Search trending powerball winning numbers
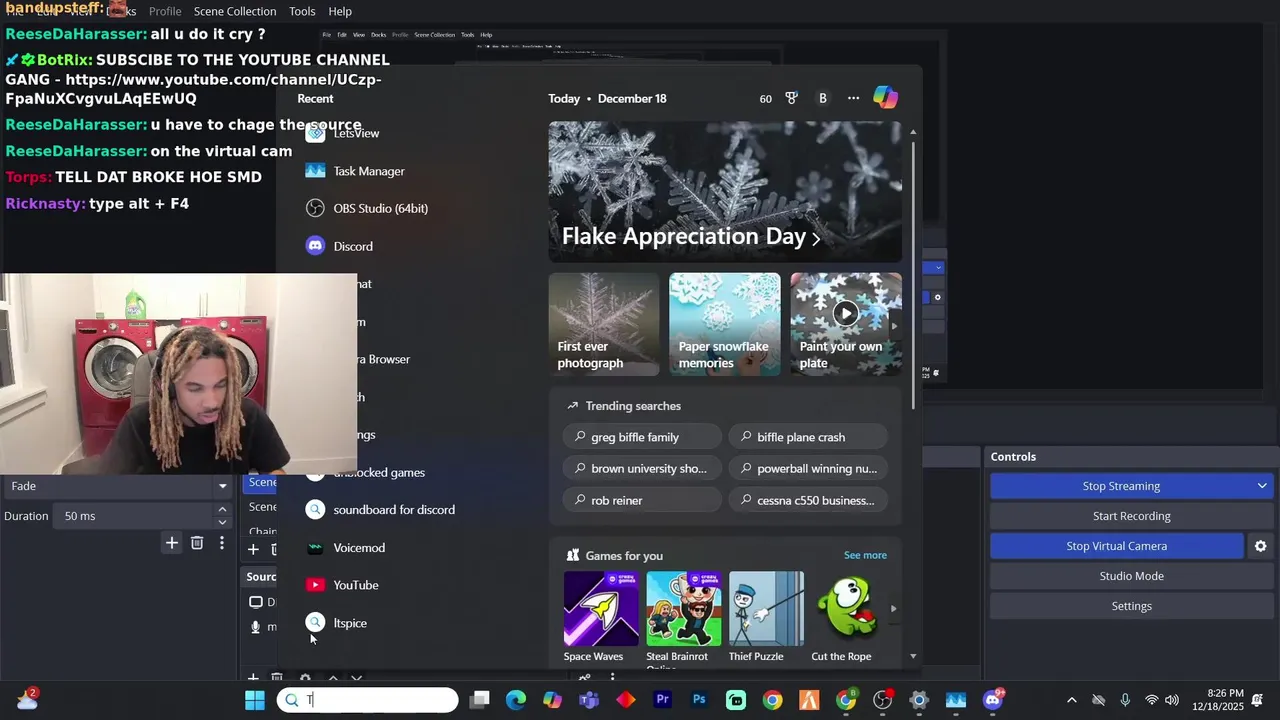This screenshot has width=1280, height=720. (808, 468)
